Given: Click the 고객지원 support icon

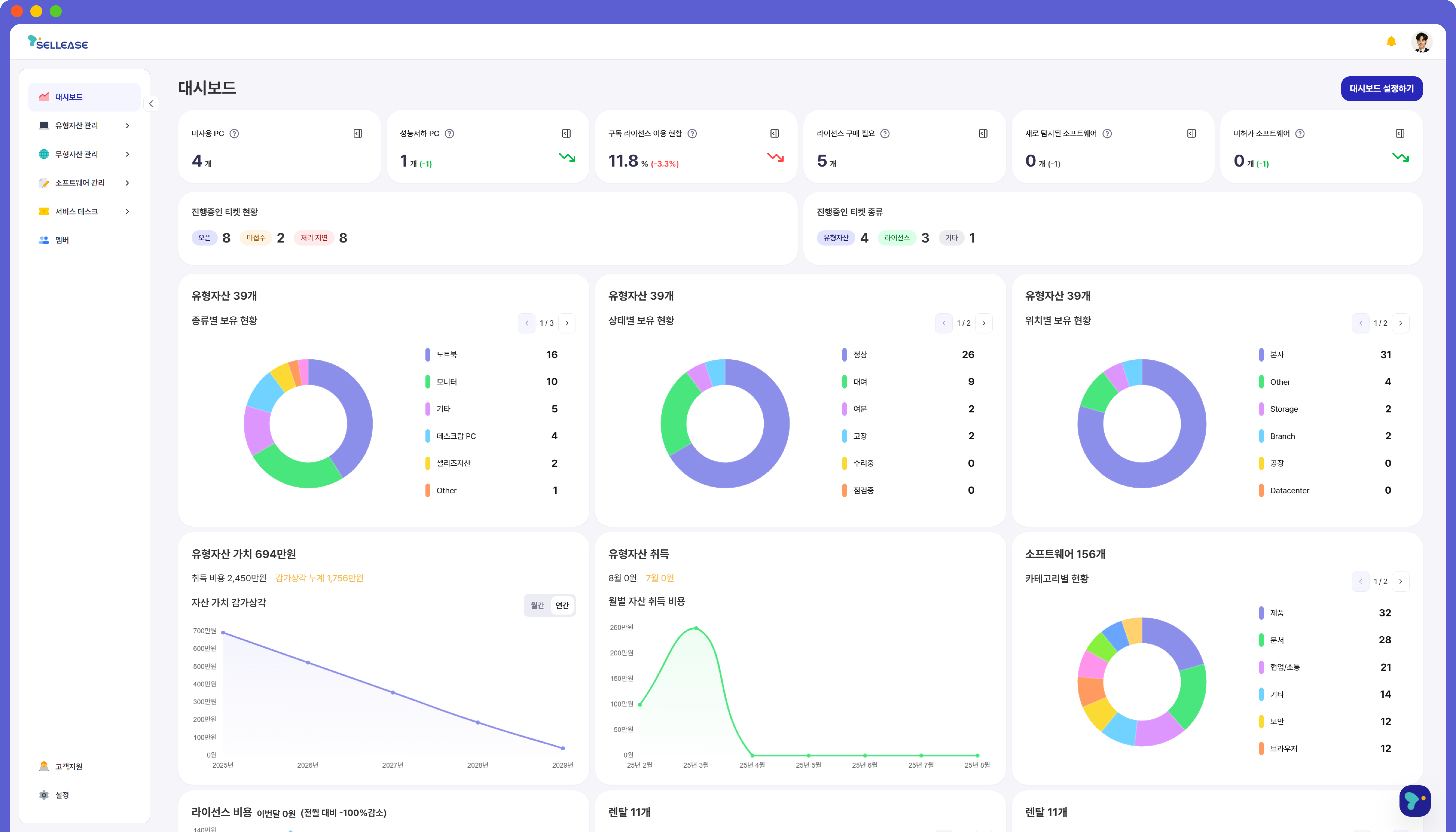Looking at the screenshot, I should (44, 766).
